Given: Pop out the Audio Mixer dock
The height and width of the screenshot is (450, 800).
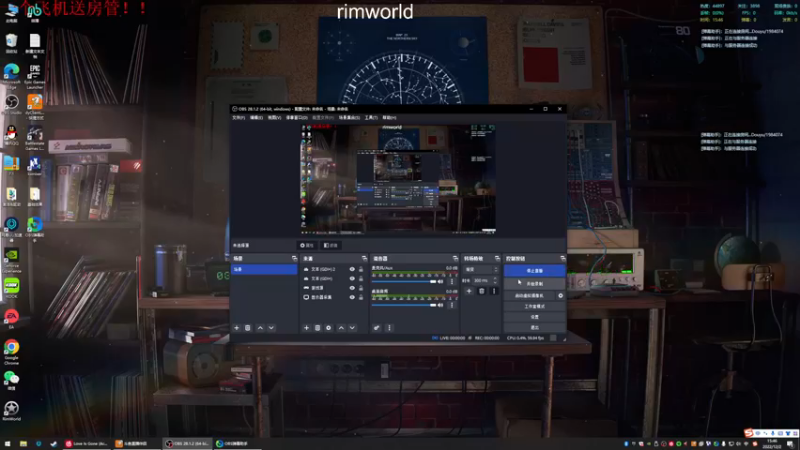Looking at the screenshot, I should click(x=455, y=258).
